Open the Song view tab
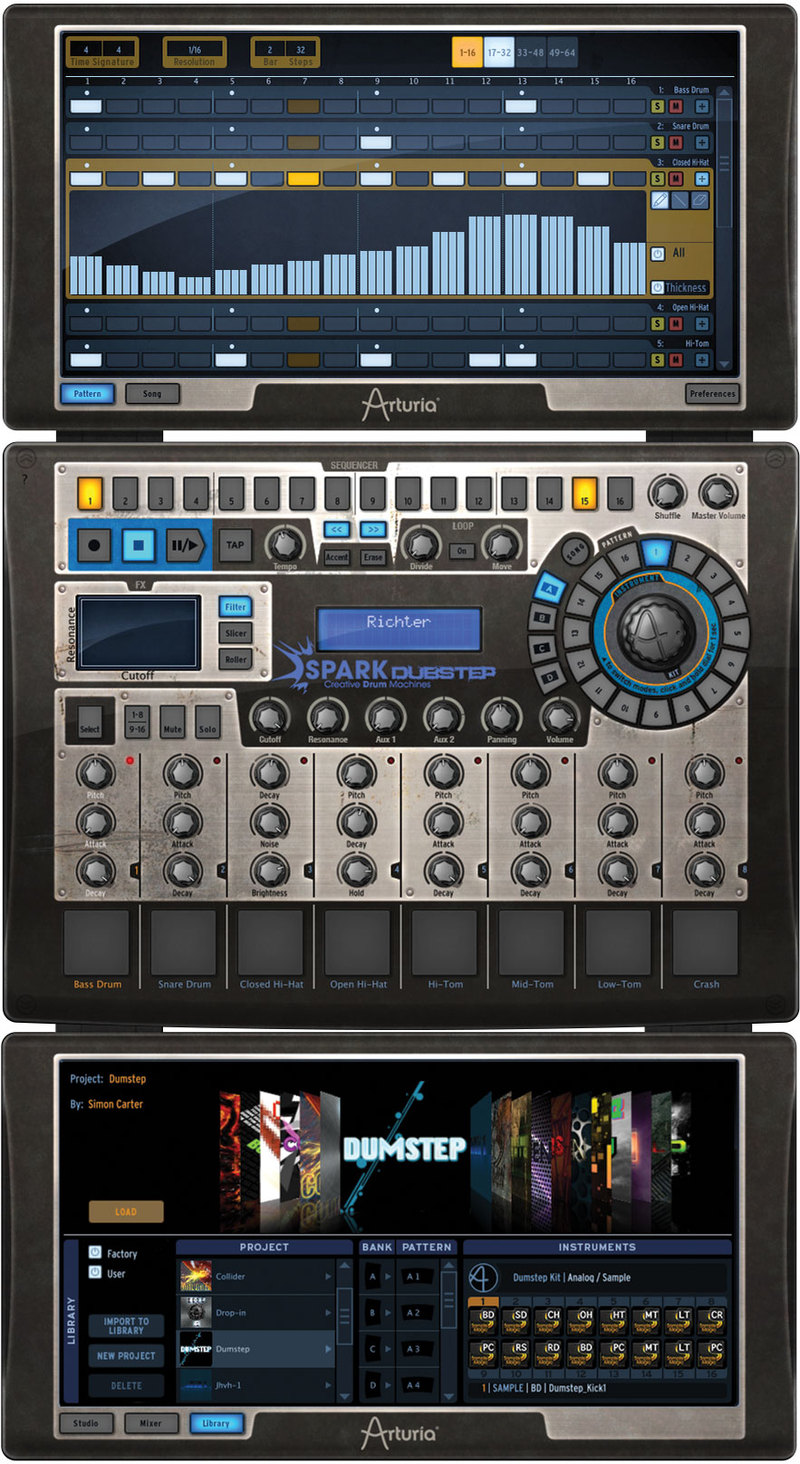 (x=152, y=394)
